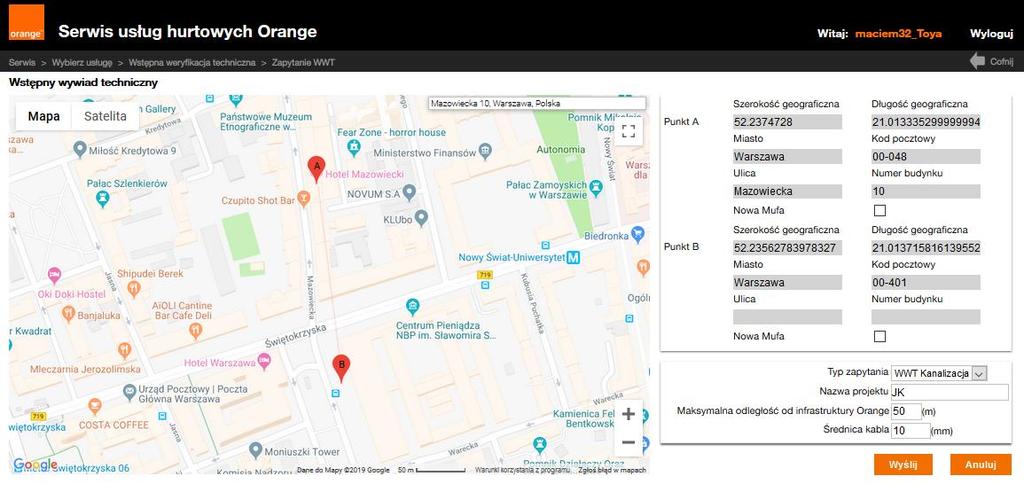Click the Cofnij back arrow icon
This screenshot has height=484, width=1024.
[x=978, y=61]
